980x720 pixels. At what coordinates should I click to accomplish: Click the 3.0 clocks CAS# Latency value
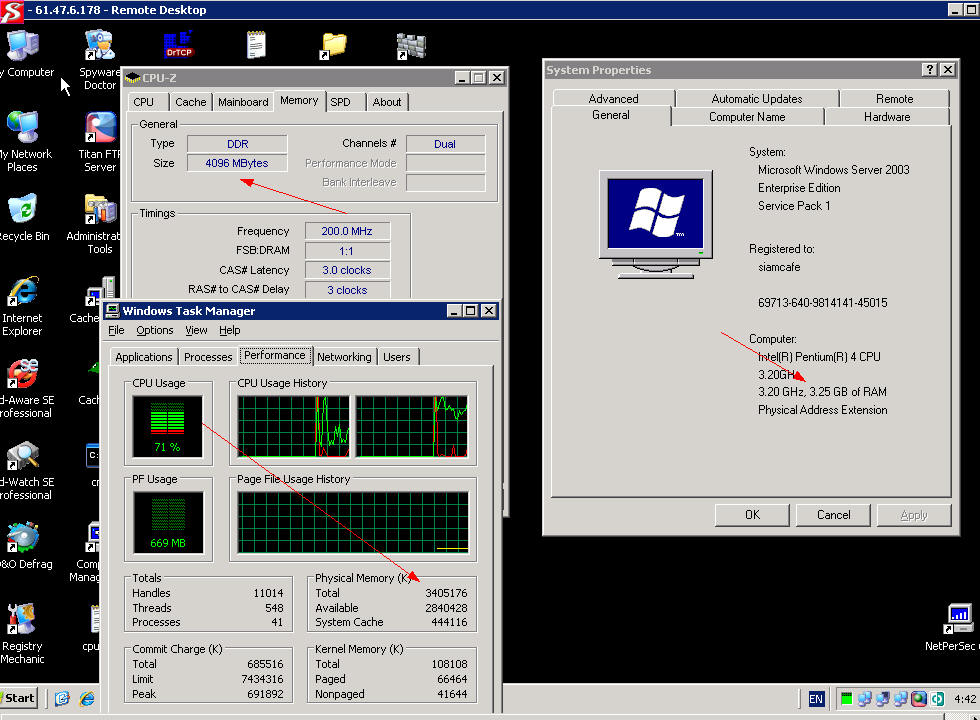(x=347, y=270)
